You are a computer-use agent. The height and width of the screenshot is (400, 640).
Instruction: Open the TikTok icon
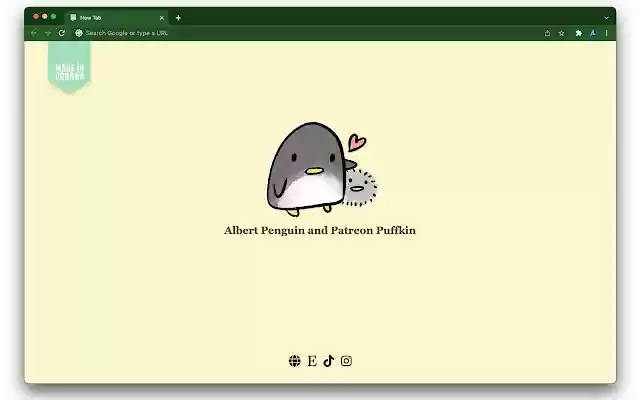click(x=329, y=361)
